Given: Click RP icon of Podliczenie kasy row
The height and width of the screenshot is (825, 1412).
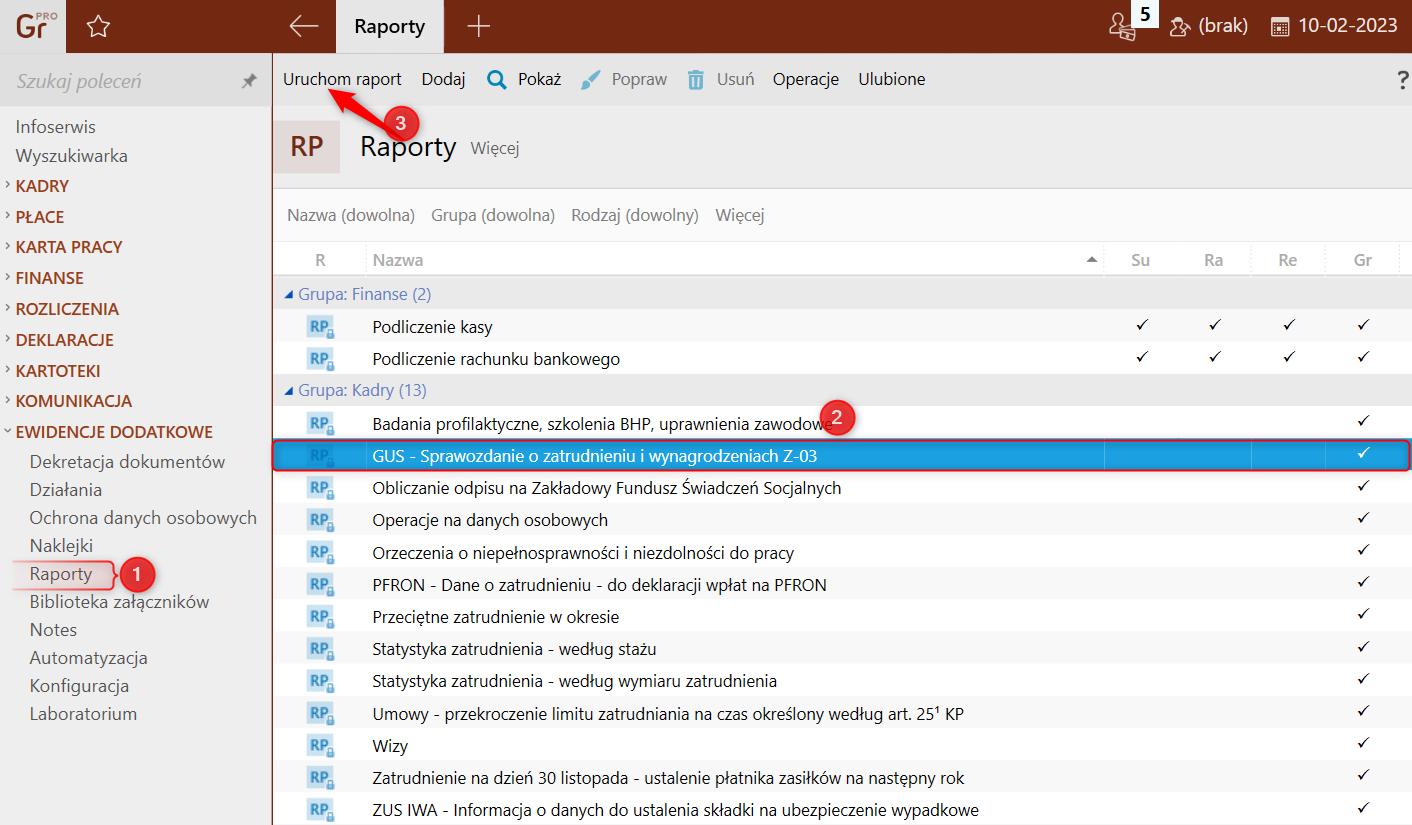Looking at the screenshot, I should tap(320, 327).
